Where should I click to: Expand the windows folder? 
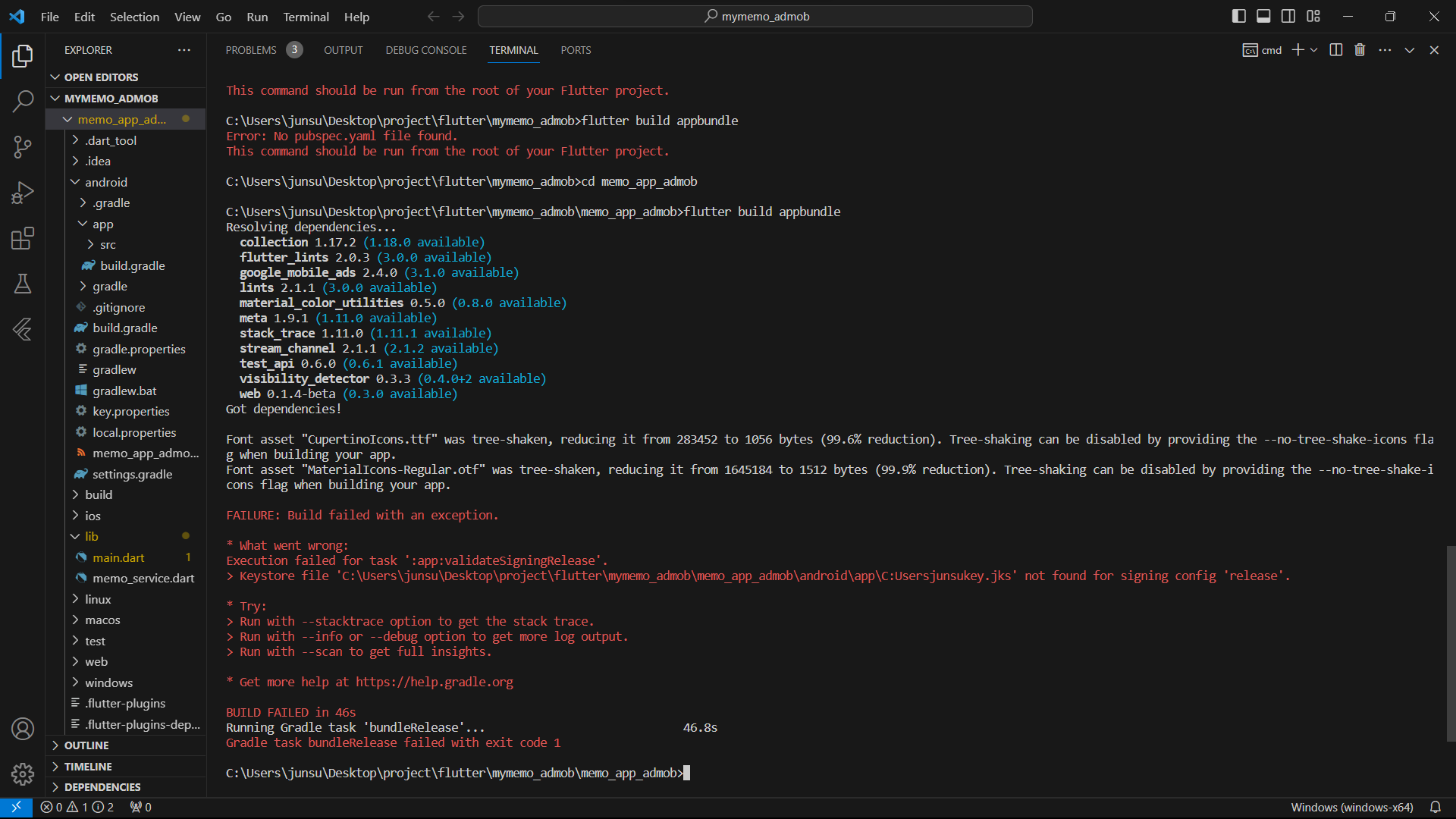coord(126,682)
